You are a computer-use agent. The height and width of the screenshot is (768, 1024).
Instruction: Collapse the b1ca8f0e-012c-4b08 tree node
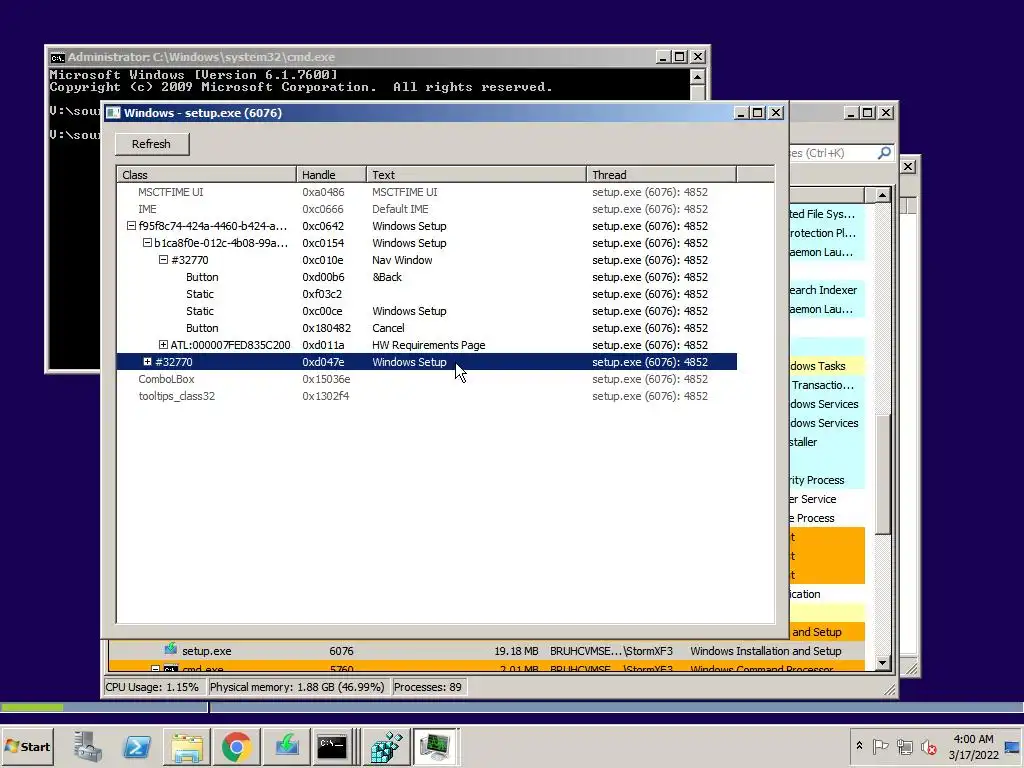click(147, 243)
